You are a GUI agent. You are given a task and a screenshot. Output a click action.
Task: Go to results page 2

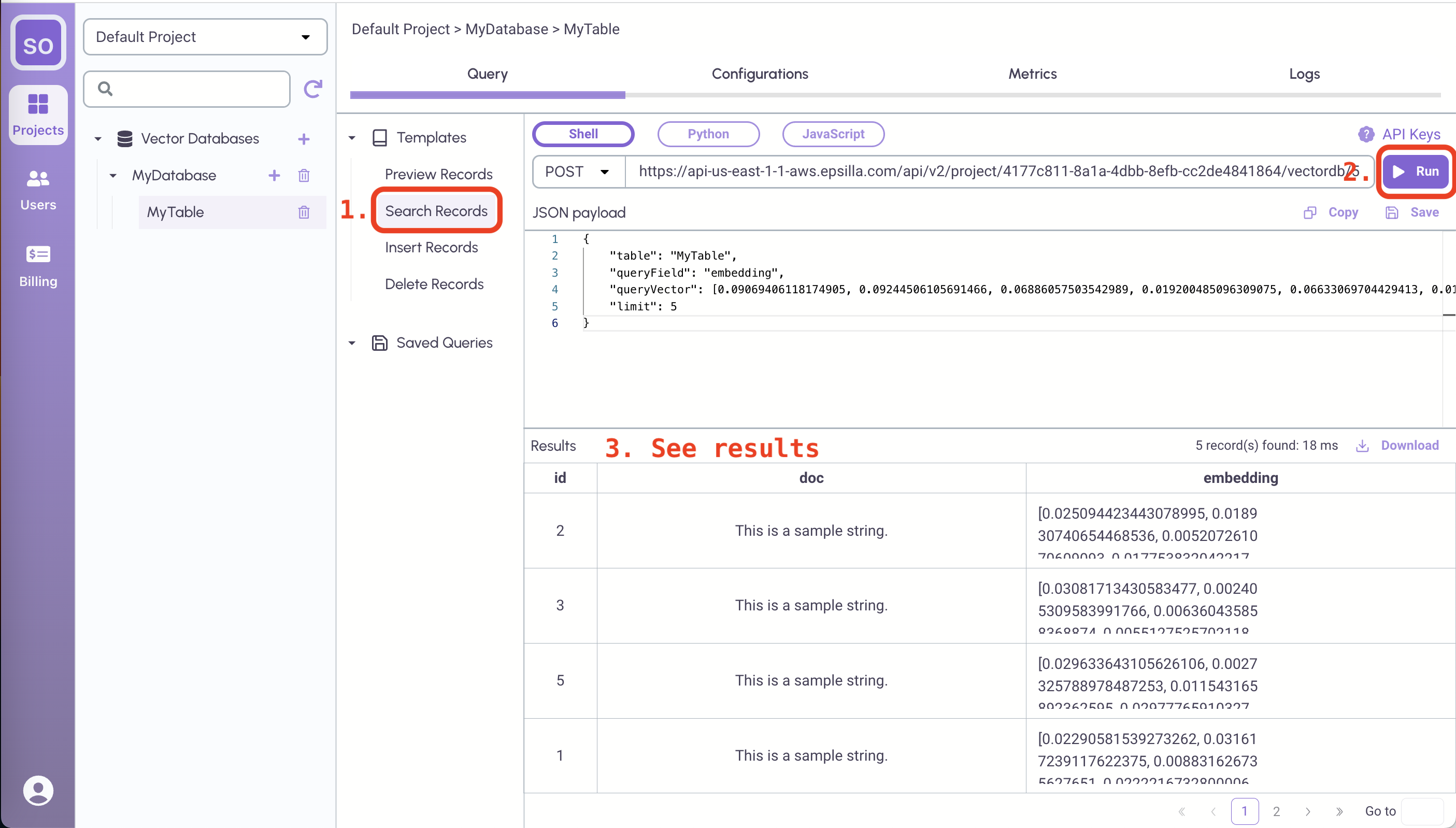click(1276, 811)
